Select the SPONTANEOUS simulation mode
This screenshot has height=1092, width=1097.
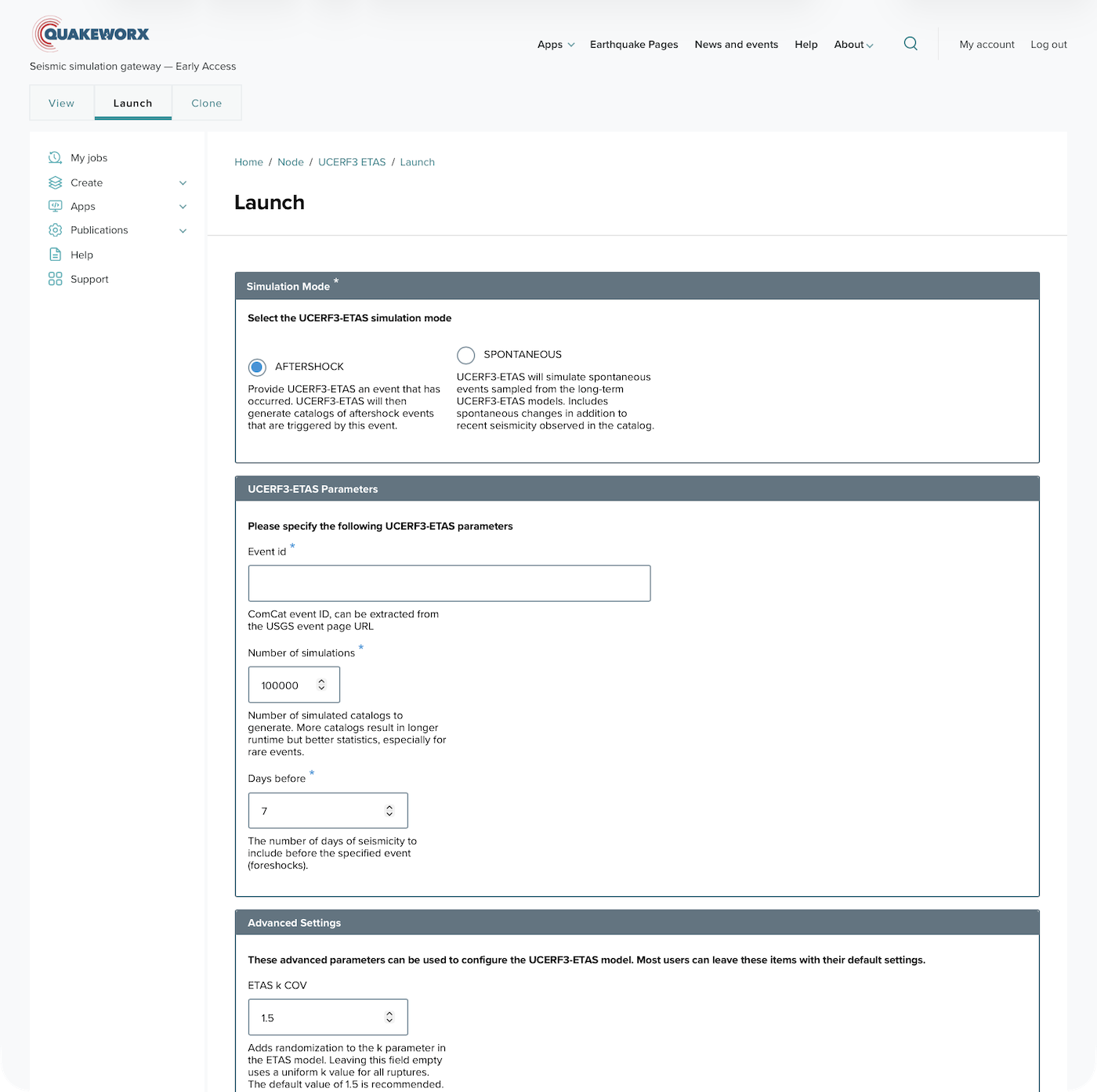point(466,355)
